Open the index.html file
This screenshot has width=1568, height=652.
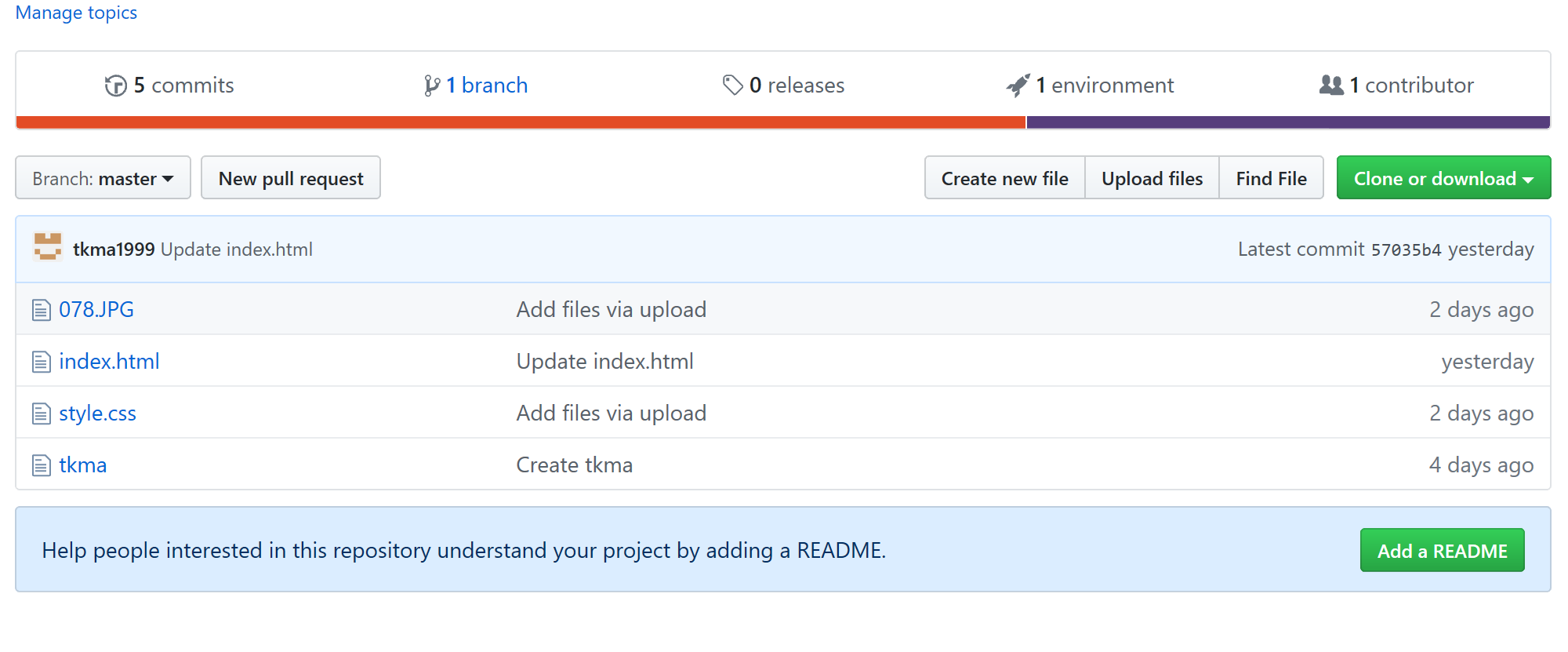pos(109,361)
